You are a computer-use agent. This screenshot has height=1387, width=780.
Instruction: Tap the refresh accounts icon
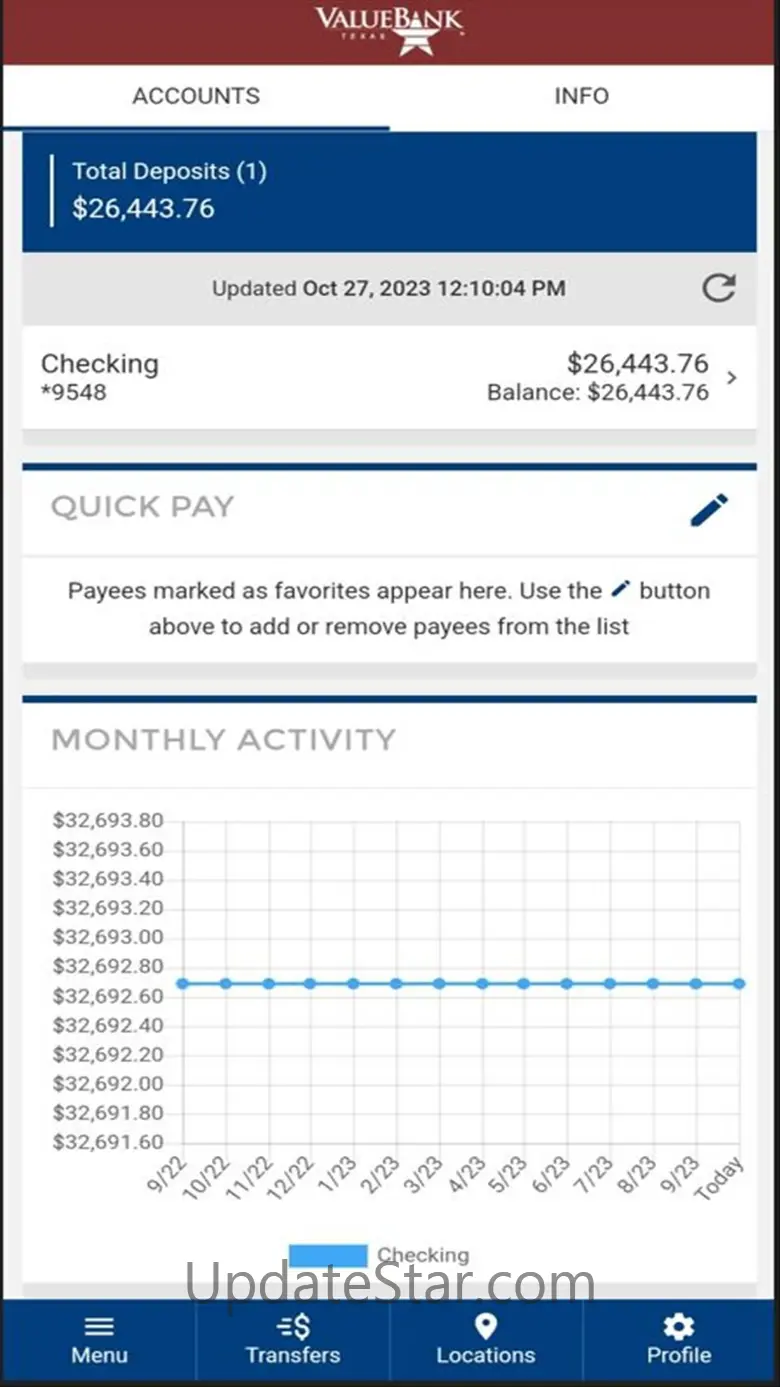pos(718,289)
